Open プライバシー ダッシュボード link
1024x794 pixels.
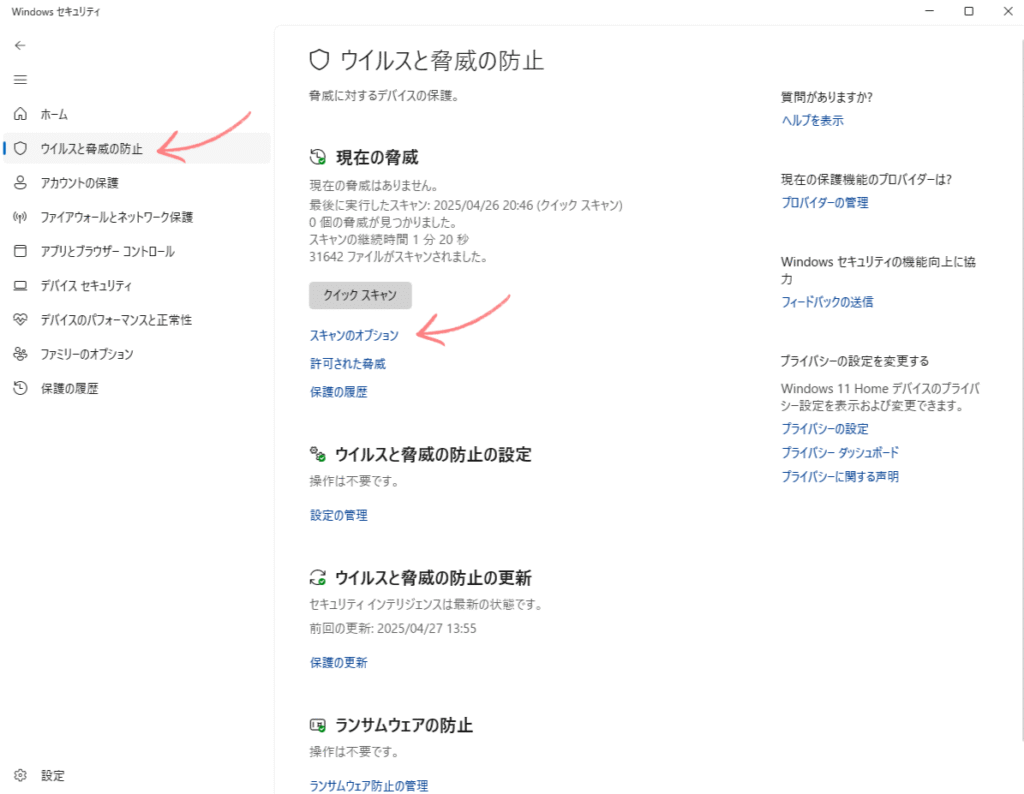coord(840,453)
